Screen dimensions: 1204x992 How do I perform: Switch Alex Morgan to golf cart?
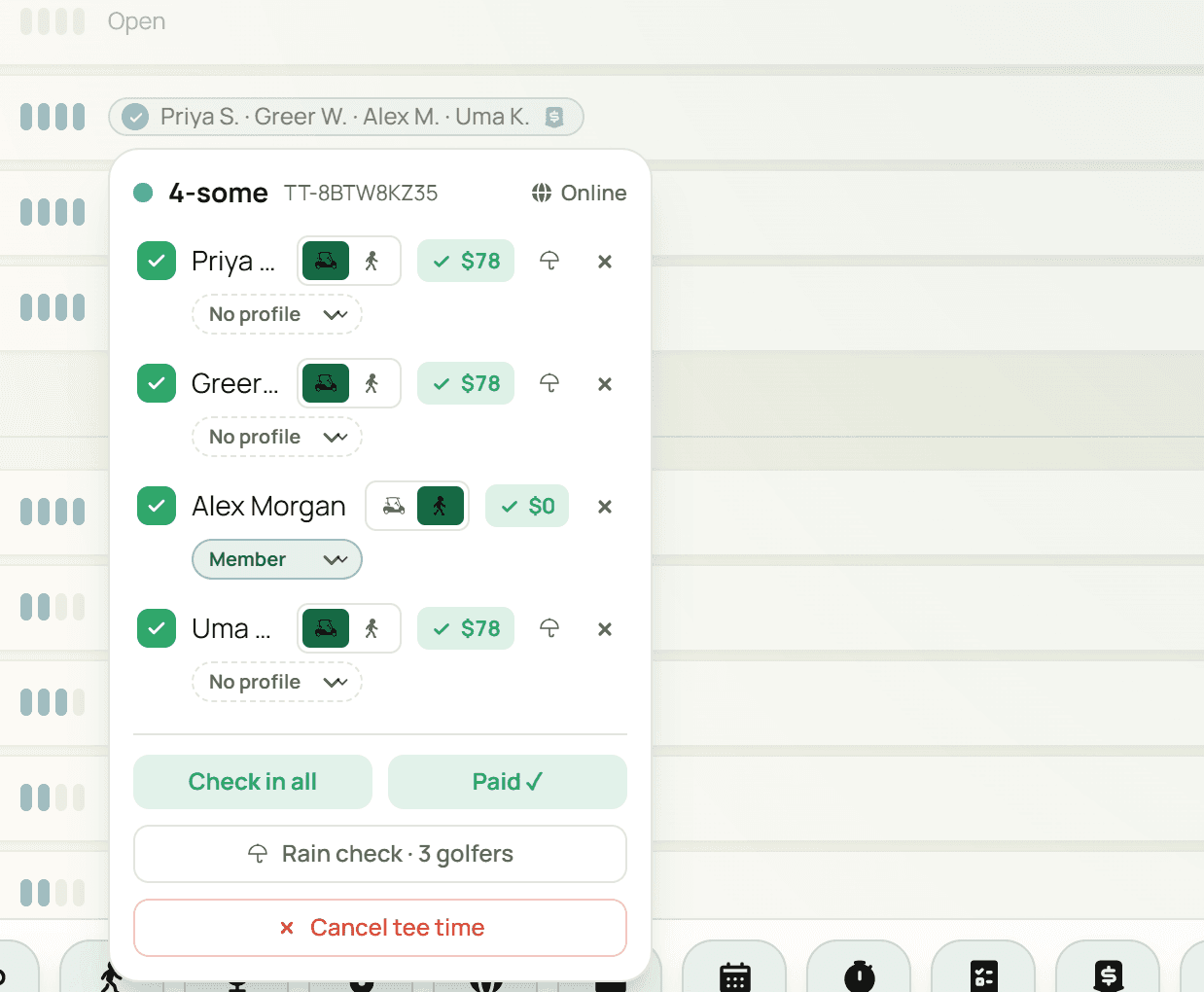click(394, 506)
